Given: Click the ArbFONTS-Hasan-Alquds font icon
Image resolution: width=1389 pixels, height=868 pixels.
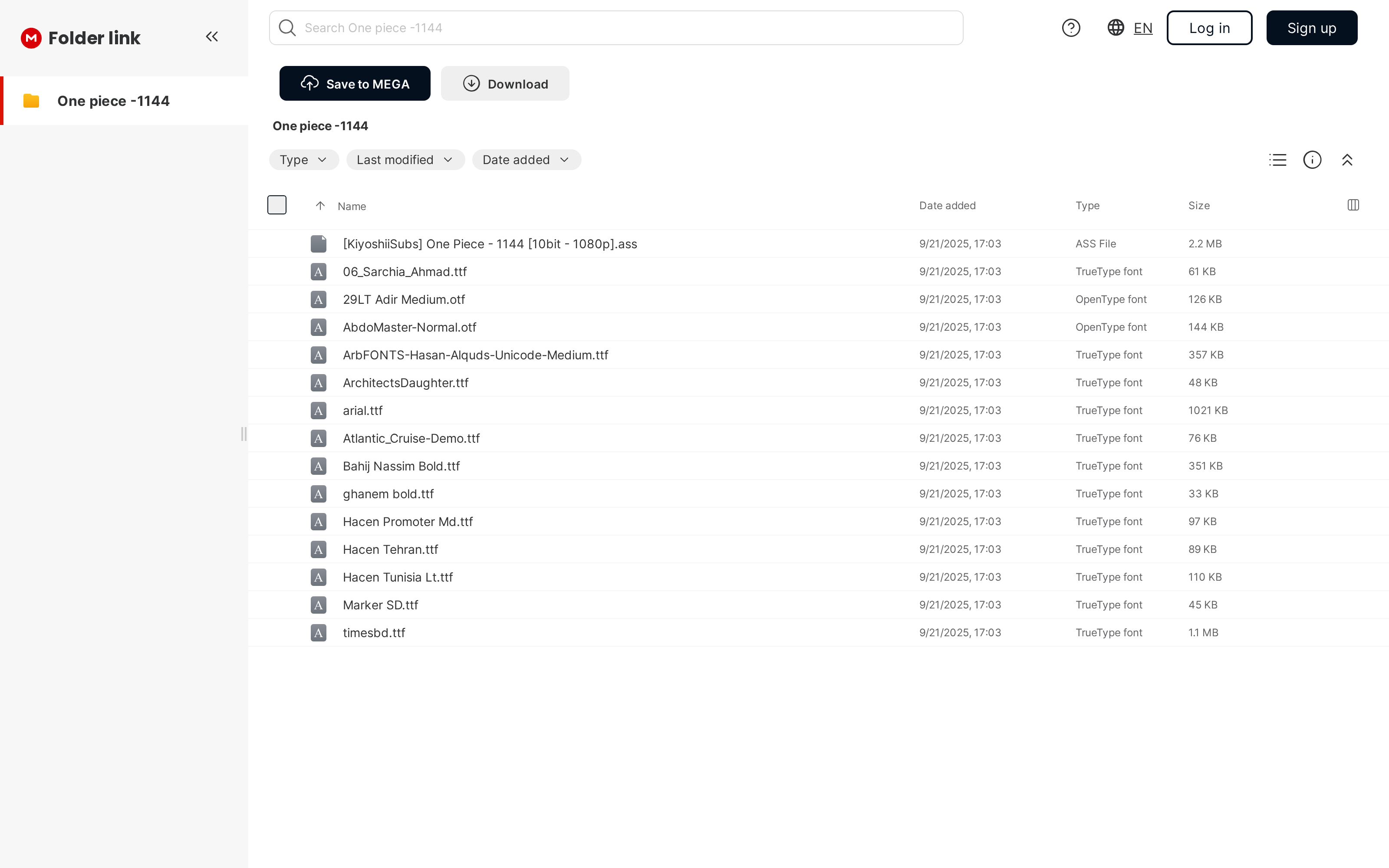Looking at the screenshot, I should coord(319,355).
